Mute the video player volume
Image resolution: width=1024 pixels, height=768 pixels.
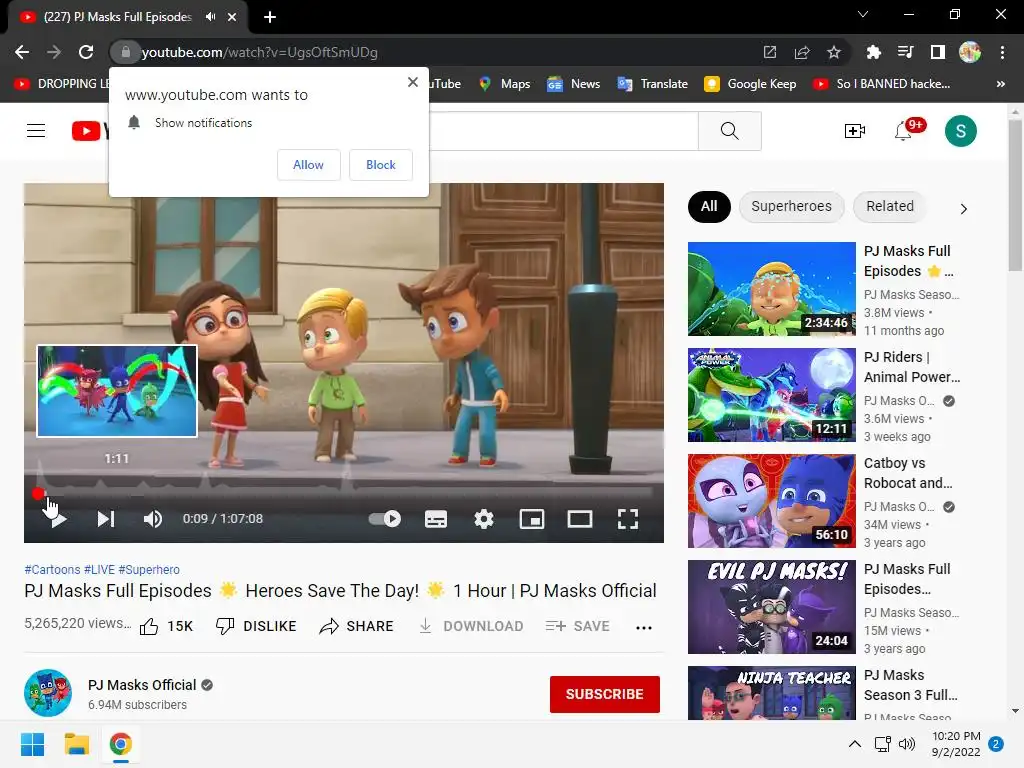(x=153, y=519)
